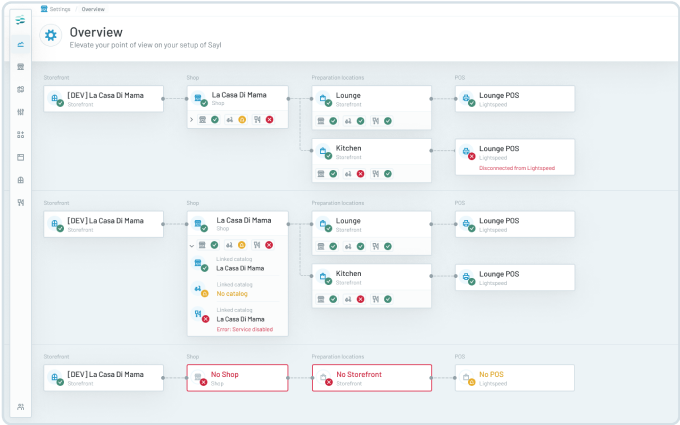680x425 pixels.
Task: Open the No POS card
Action: click(515, 377)
